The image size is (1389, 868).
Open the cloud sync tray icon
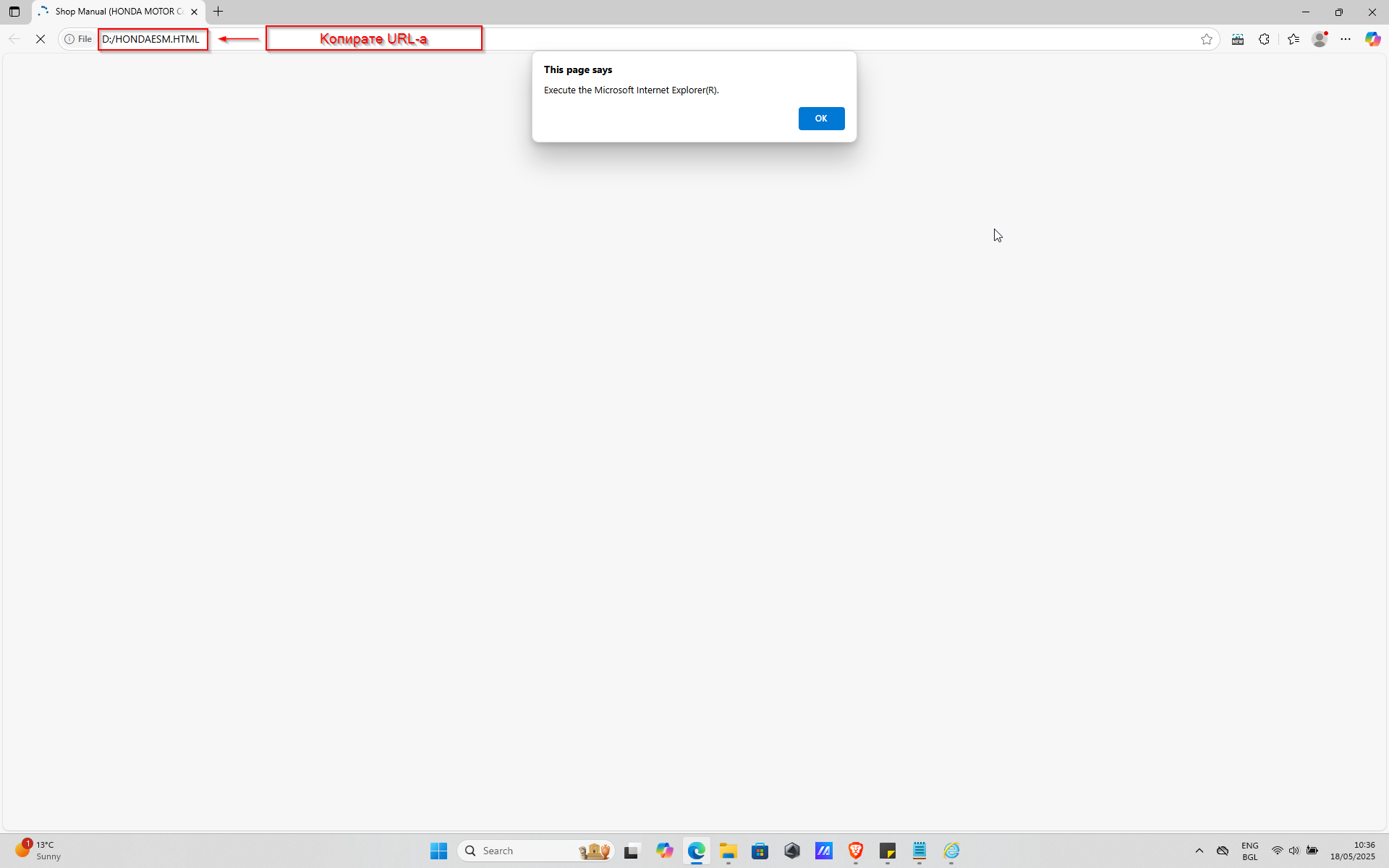(x=1223, y=851)
